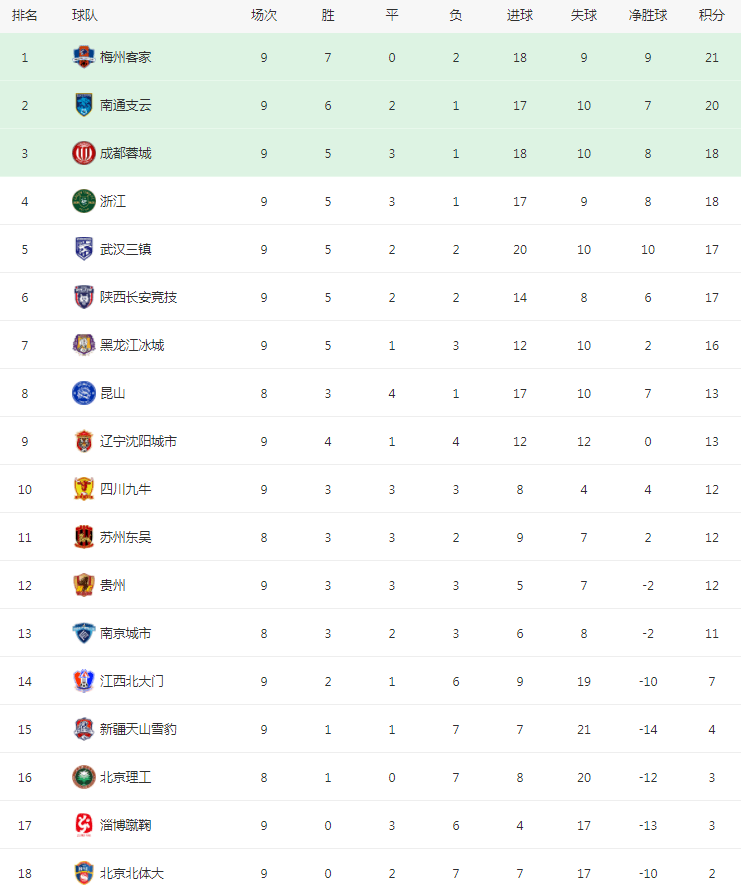Open the 新疆天山雪豹 team link
Screen dimensions: 741x894
point(139,729)
